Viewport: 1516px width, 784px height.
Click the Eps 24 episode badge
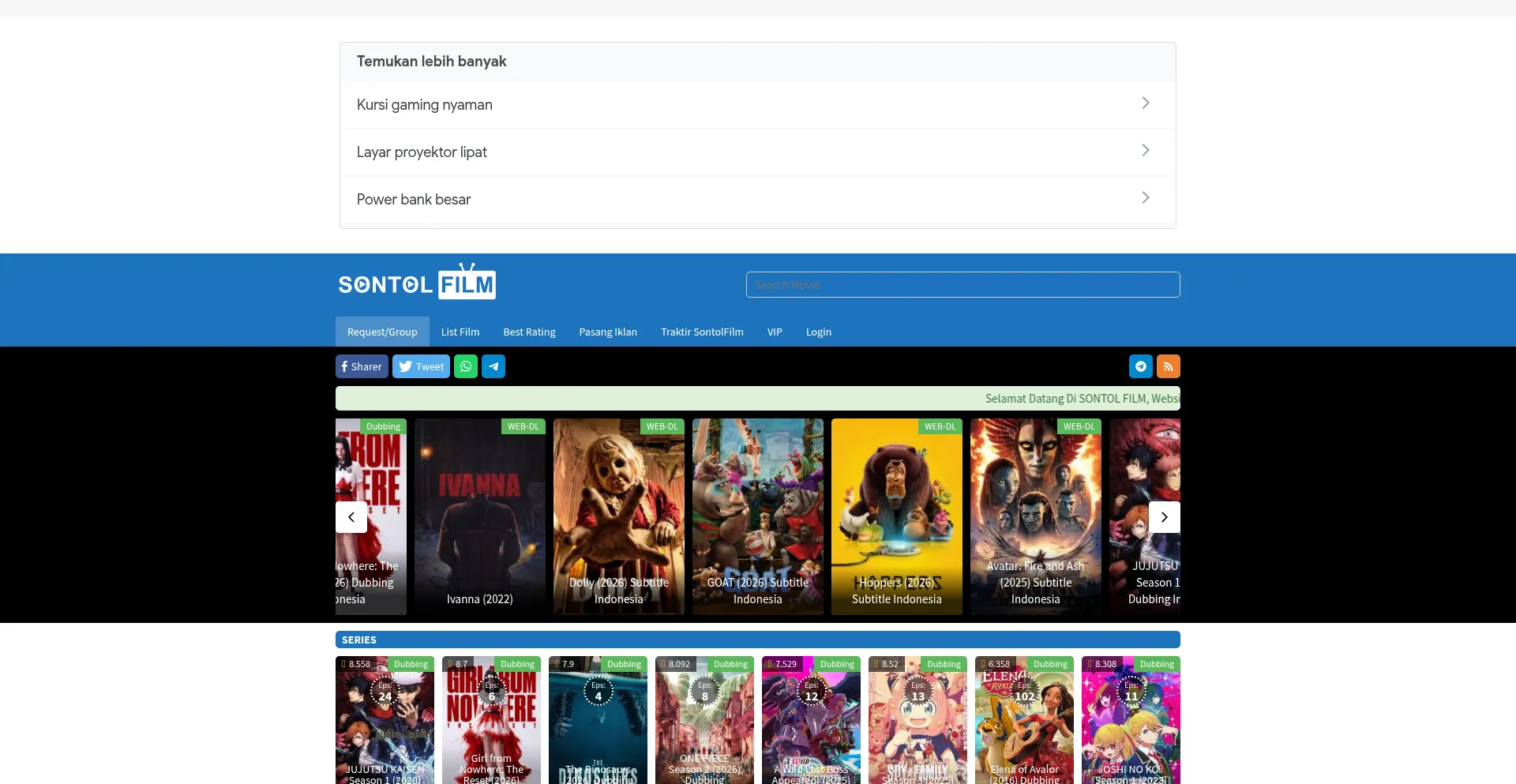(385, 692)
